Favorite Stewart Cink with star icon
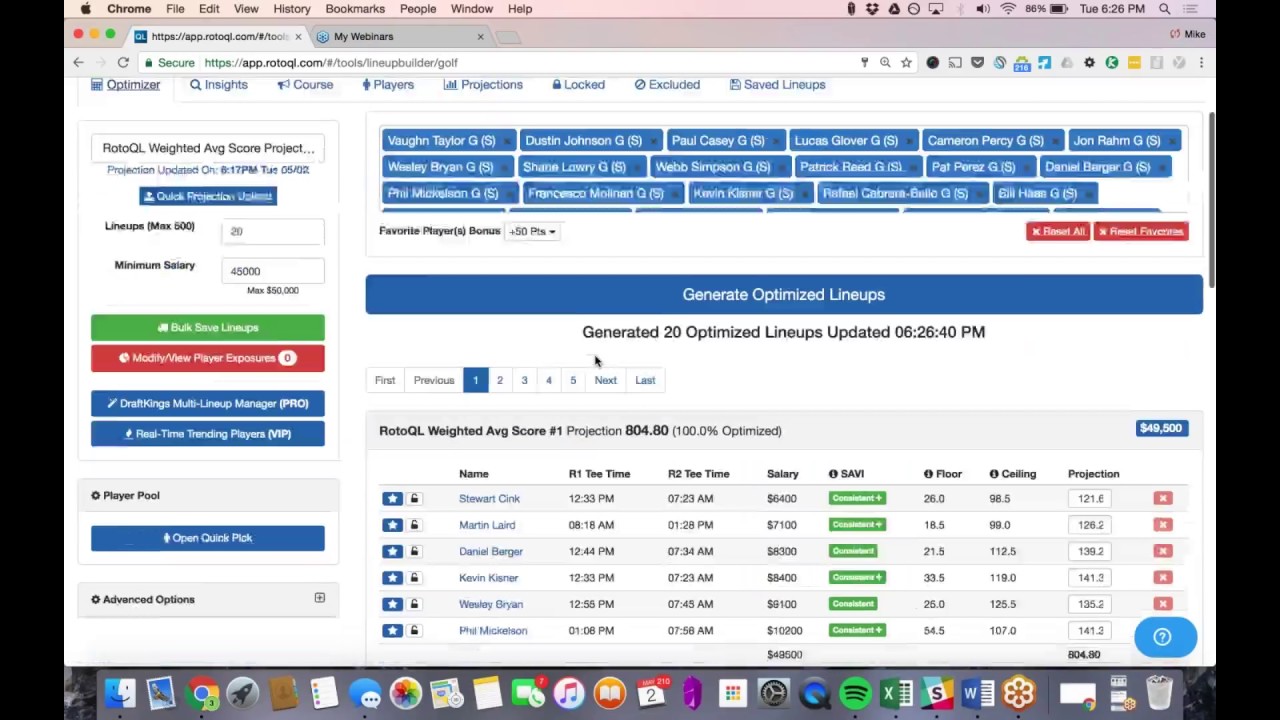 click(x=392, y=498)
